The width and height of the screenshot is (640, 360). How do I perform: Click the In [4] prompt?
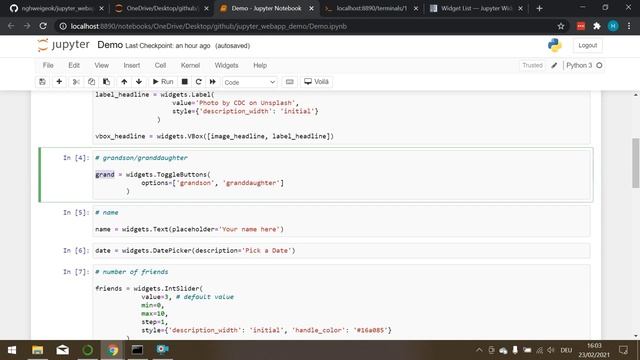76,158
